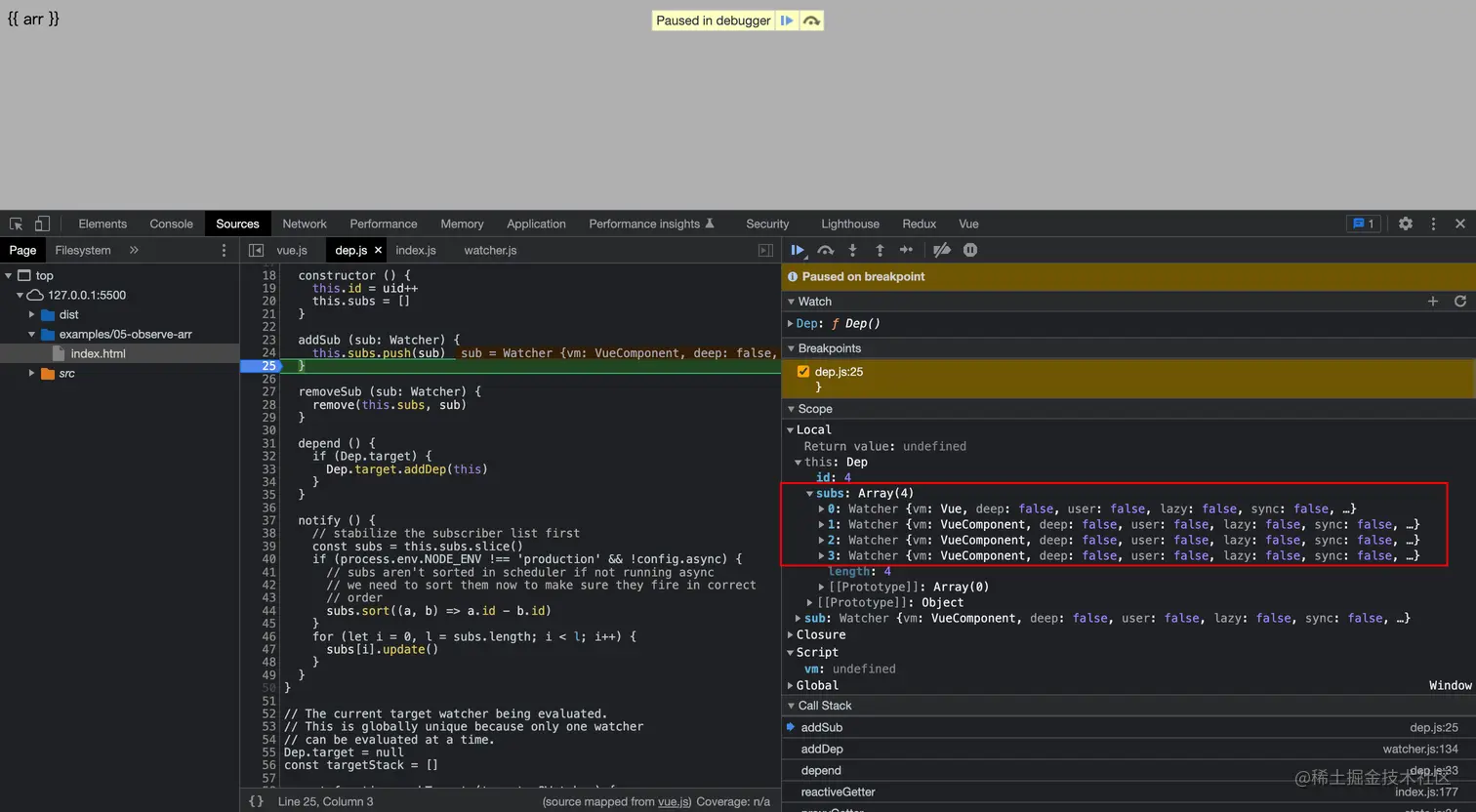Screen dimensions: 1476x812
Task: Expand the Closure scope
Action: pyautogui.click(x=791, y=634)
